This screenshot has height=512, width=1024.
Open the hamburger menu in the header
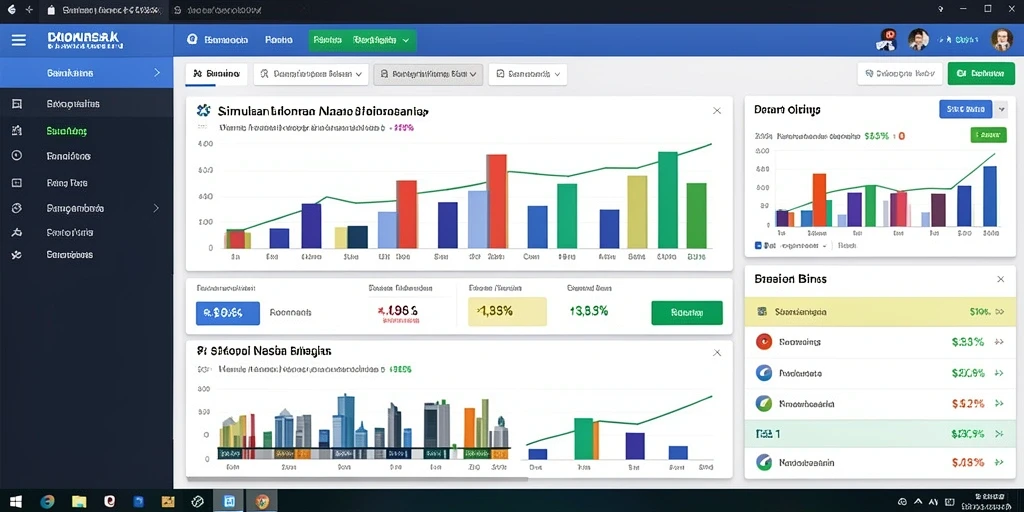pyautogui.click(x=19, y=40)
